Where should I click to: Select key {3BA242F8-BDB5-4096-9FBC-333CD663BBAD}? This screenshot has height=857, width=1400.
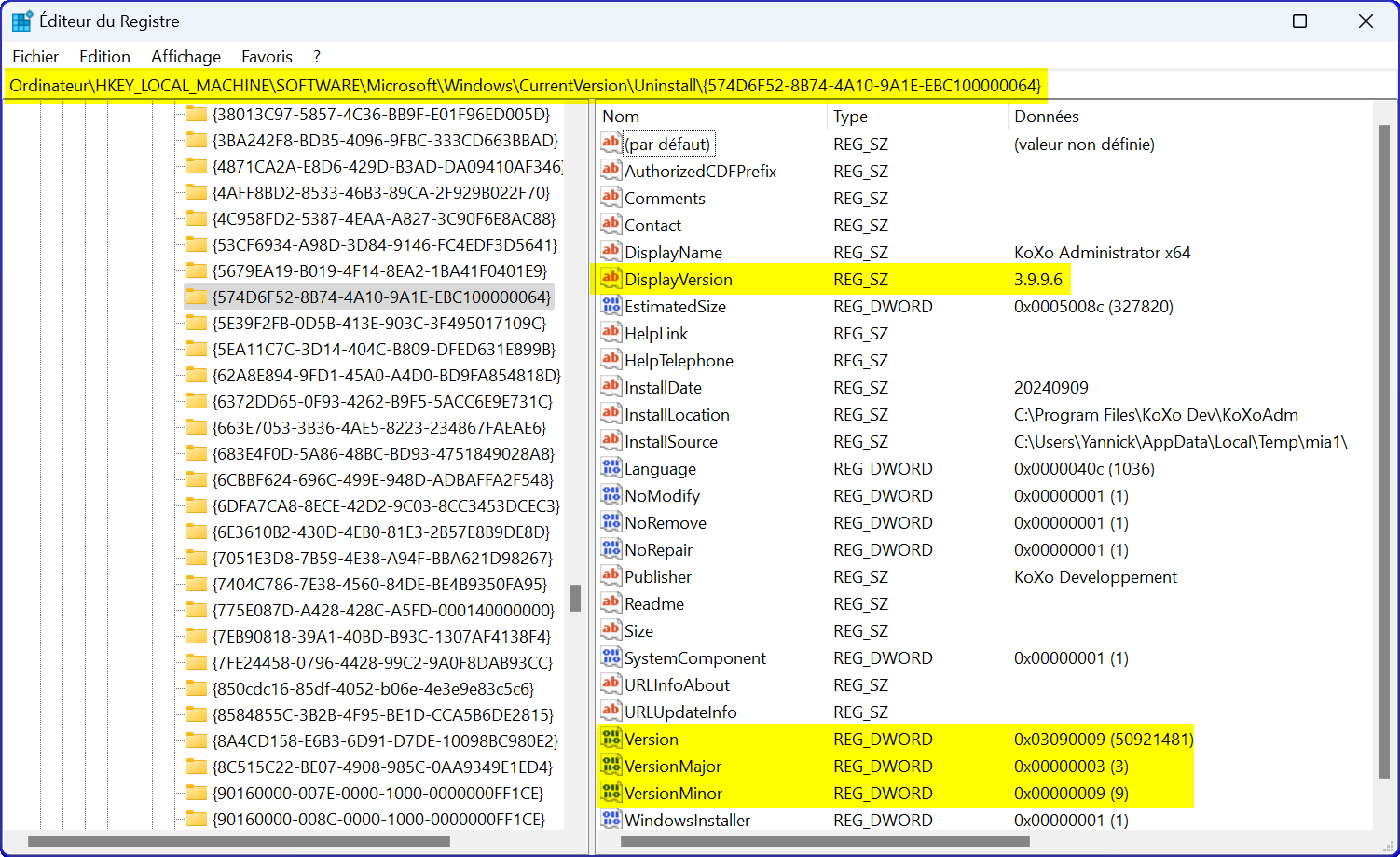pos(385,140)
